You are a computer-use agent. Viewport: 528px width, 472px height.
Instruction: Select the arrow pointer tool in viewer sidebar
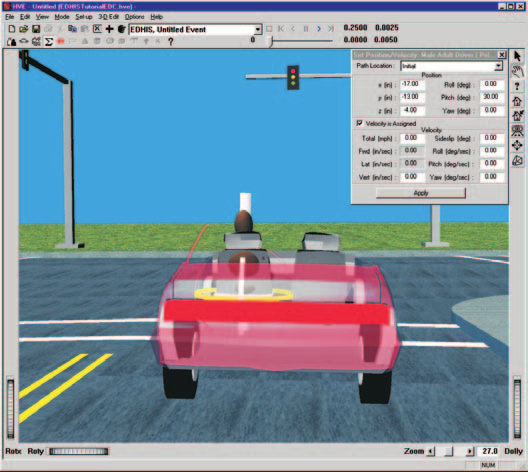(x=517, y=56)
